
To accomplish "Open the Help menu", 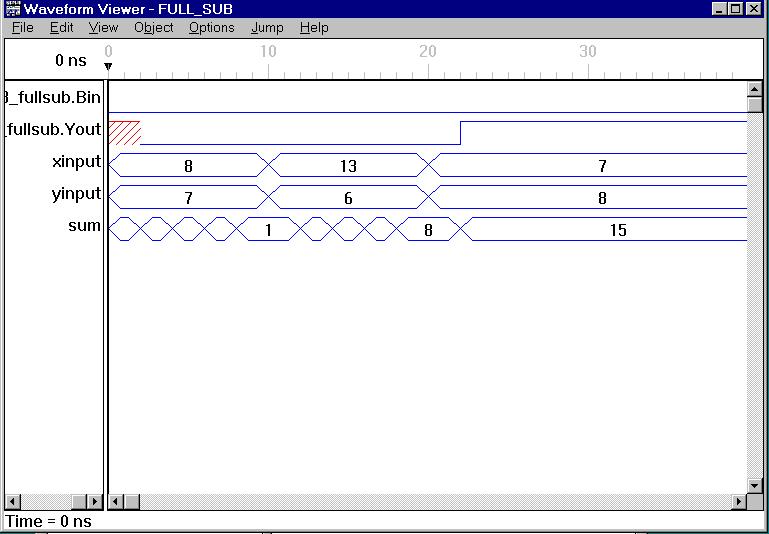I will tap(314, 27).
